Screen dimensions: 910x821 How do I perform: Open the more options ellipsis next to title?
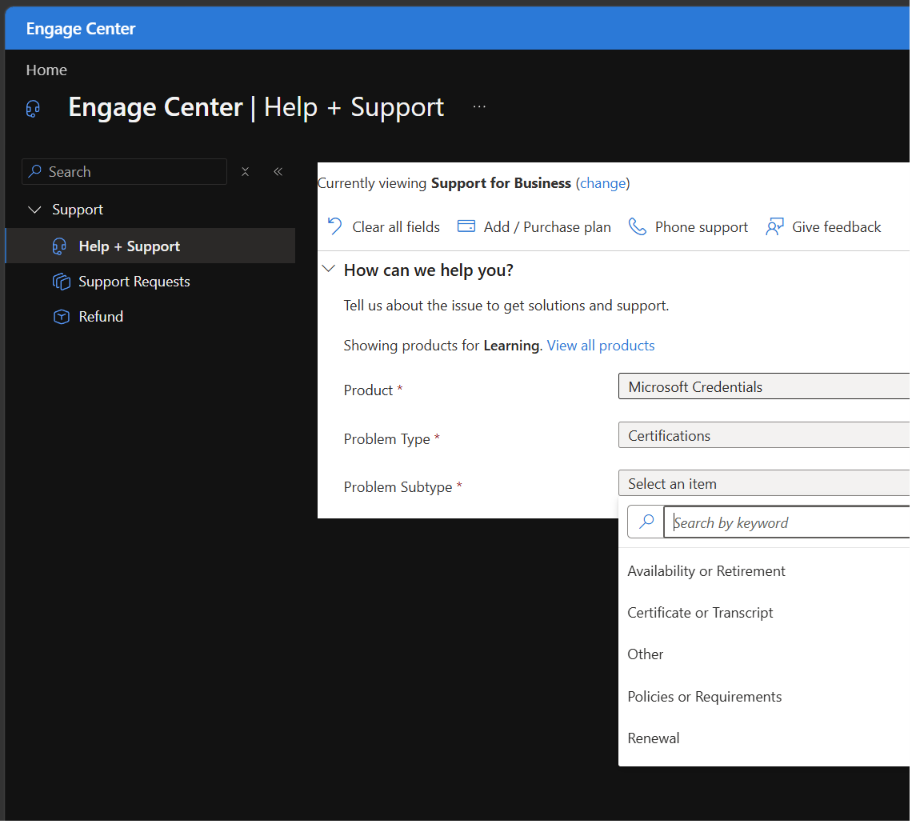[x=479, y=107]
